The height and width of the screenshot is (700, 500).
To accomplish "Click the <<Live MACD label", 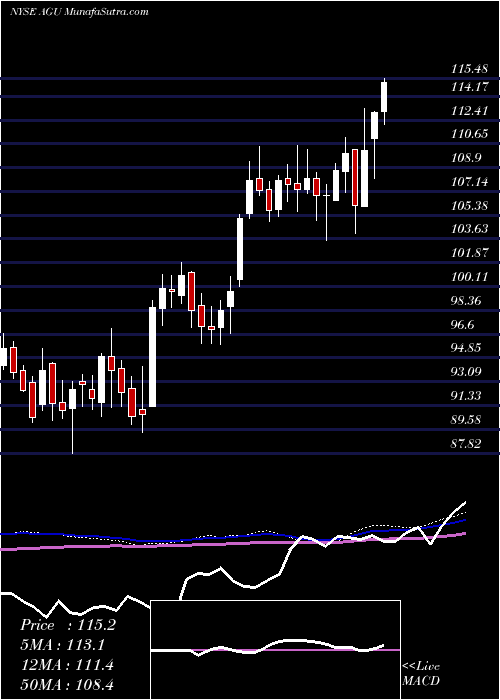I will [421, 674].
